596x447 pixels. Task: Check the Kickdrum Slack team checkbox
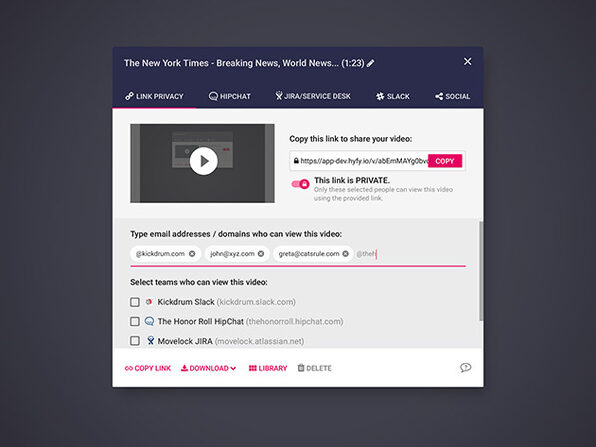pyautogui.click(x=135, y=302)
